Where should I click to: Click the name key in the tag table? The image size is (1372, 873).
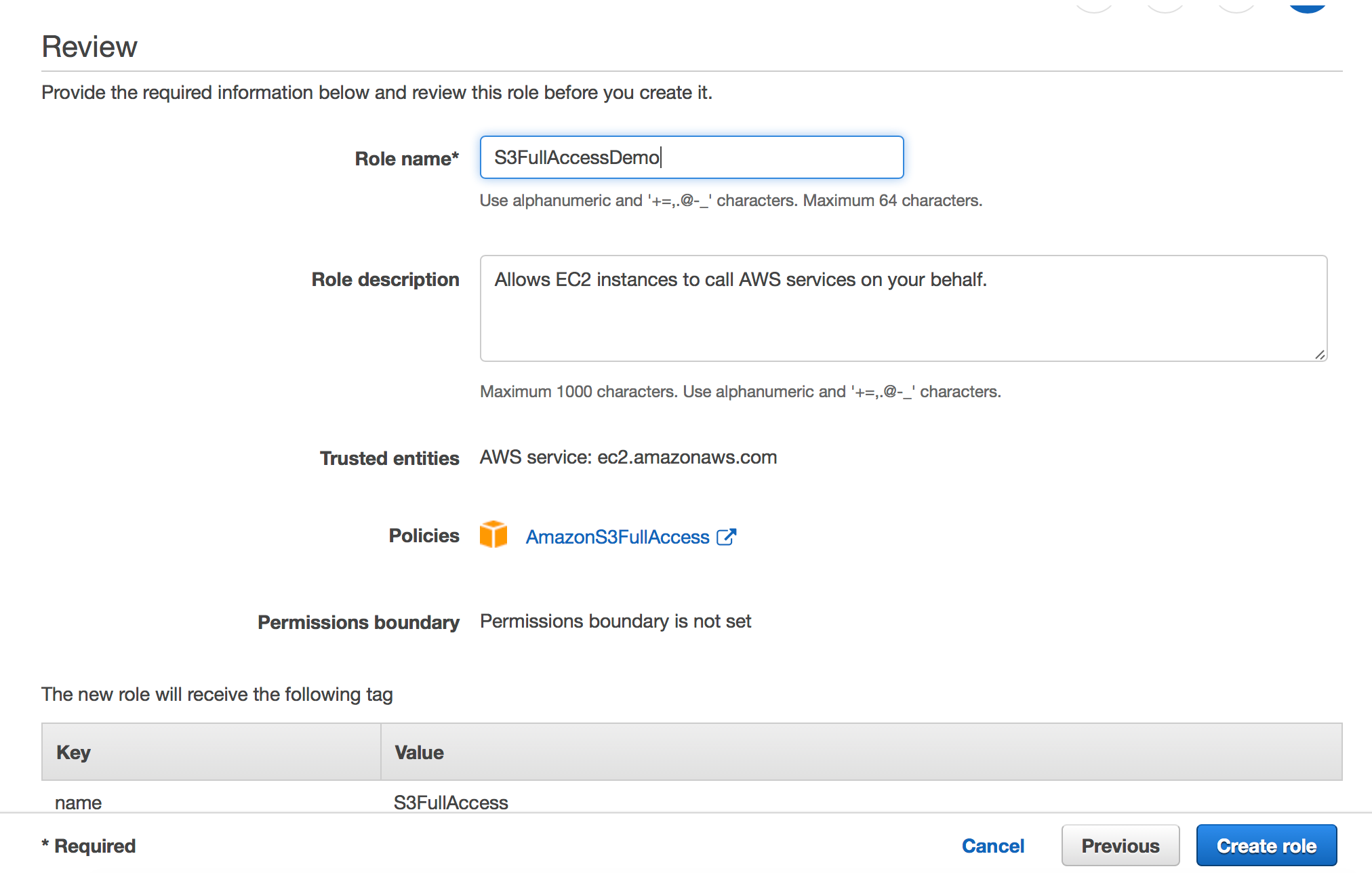click(x=78, y=802)
